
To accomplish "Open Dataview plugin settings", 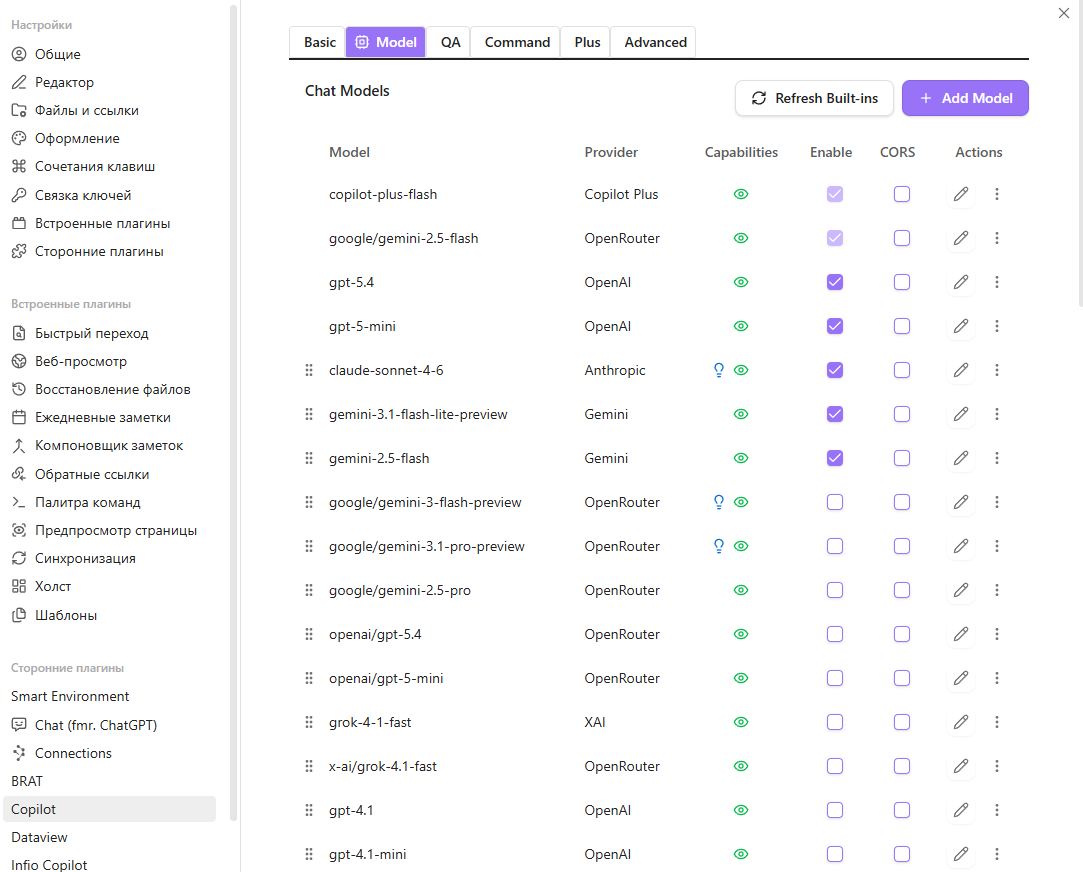I will click(39, 837).
